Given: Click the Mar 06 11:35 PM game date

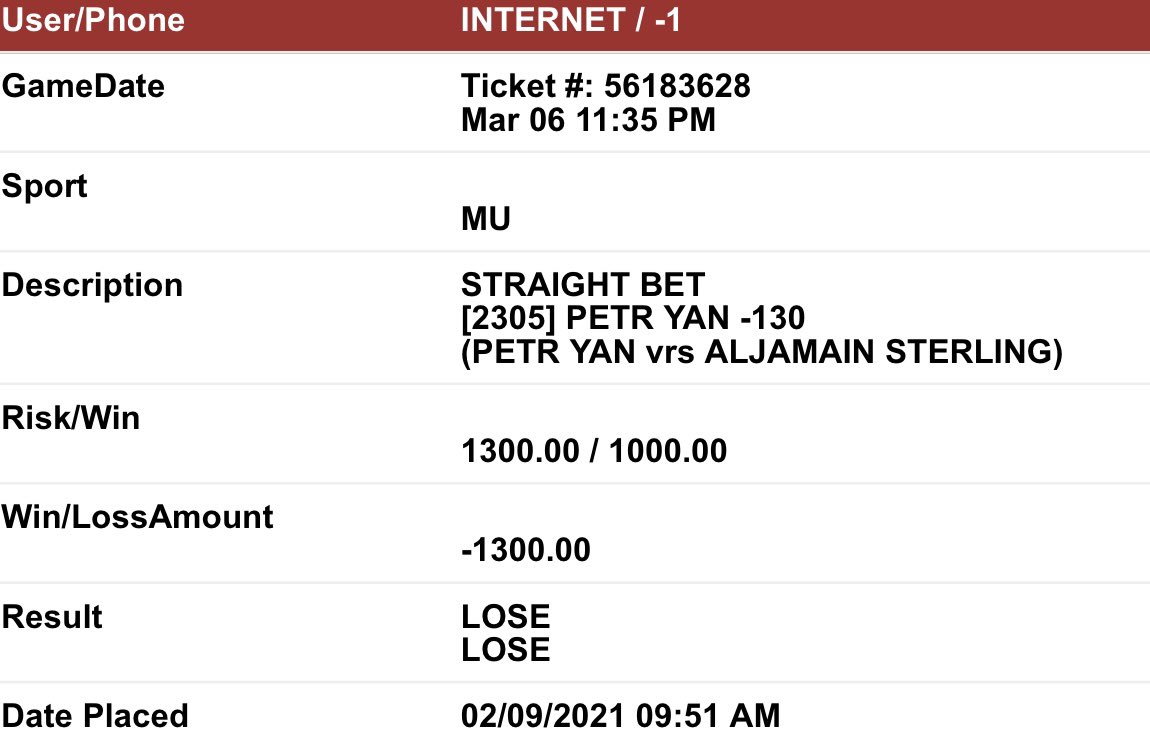Looking at the screenshot, I should coord(588,120).
